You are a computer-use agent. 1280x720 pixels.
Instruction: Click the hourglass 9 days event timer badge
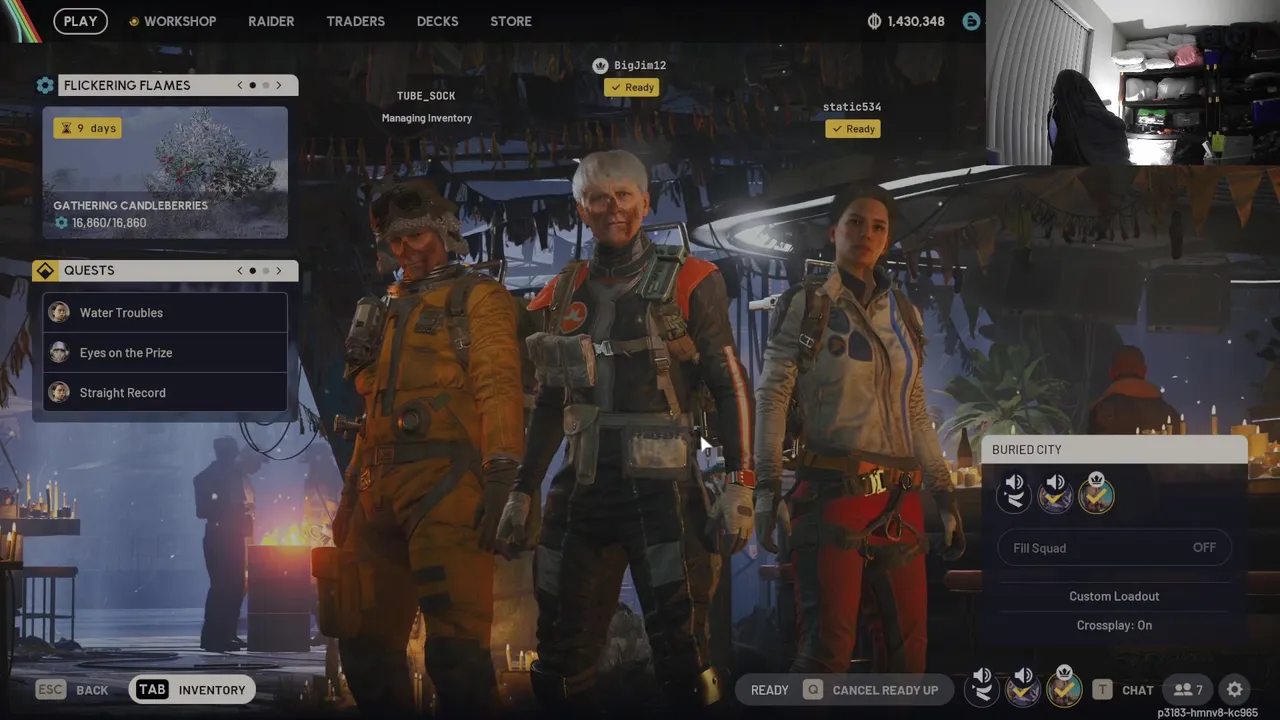pyautogui.click(x=87, y=128)
